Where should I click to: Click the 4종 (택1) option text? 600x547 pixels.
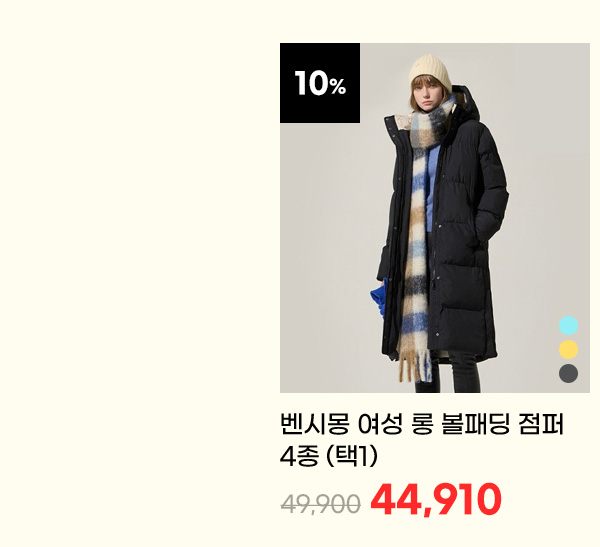click(x=329, y=456)
